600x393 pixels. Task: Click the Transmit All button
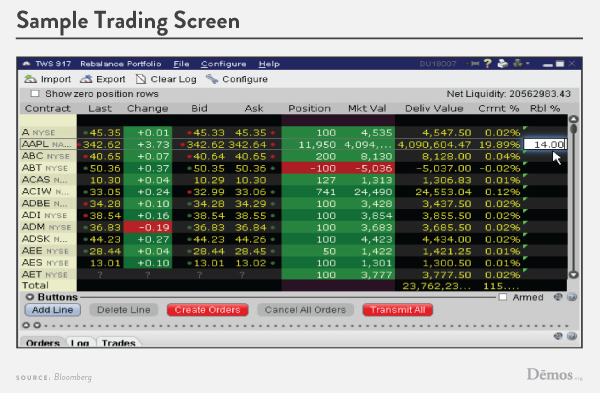pyautogui.click(x=398, y=310)
